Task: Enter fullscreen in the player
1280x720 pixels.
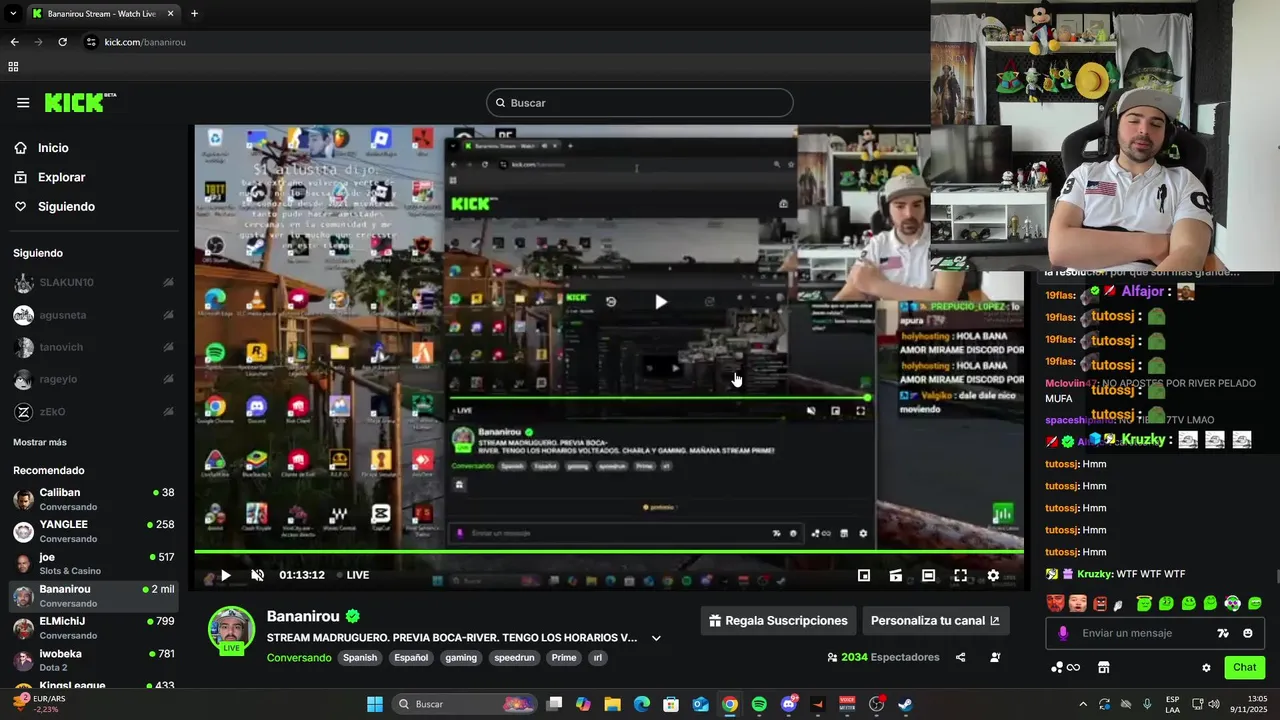Action: click(x=960, y=575)
